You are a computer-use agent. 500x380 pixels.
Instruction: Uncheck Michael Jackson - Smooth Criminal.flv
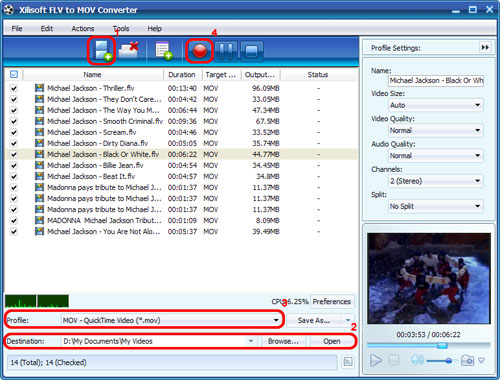(x=14, y=121)
